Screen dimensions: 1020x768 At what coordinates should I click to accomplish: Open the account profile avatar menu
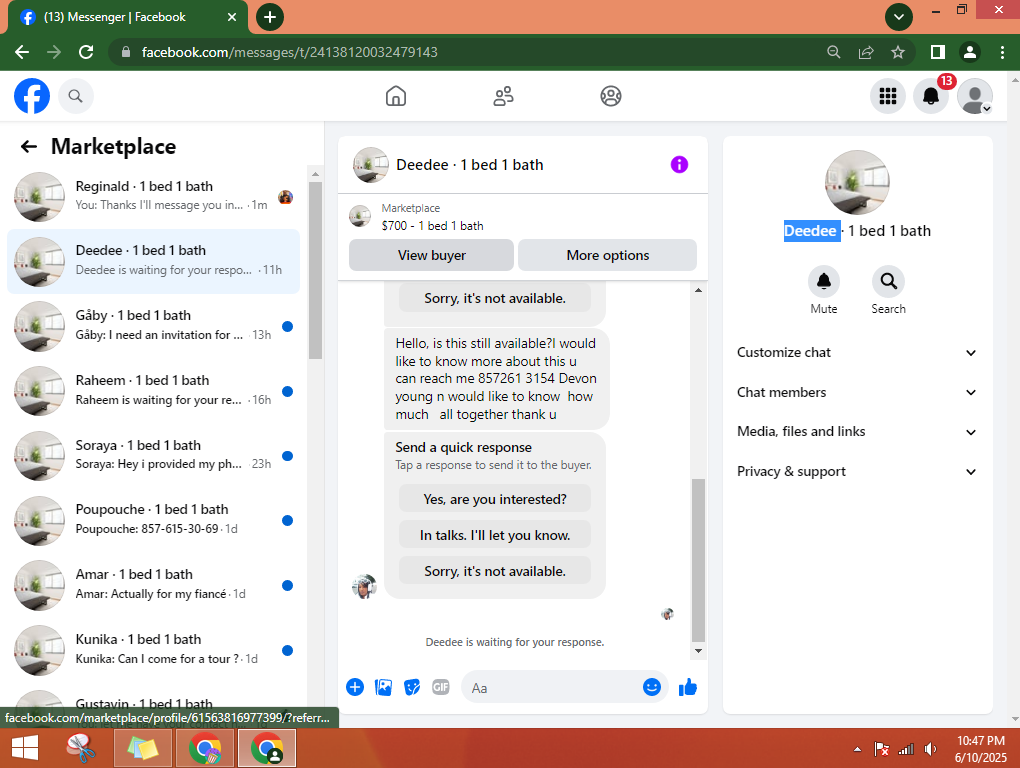tap(974, 96)
